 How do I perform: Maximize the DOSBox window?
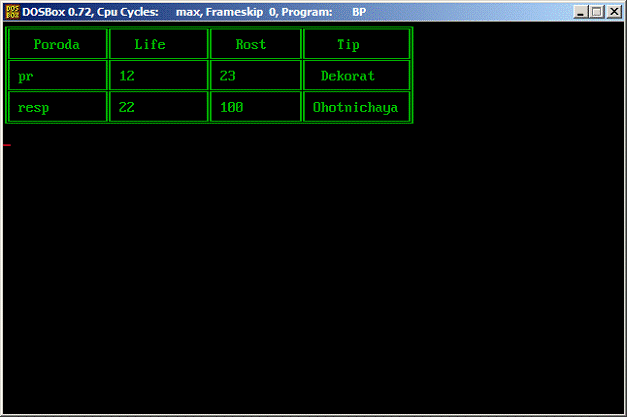coord(597,12)
